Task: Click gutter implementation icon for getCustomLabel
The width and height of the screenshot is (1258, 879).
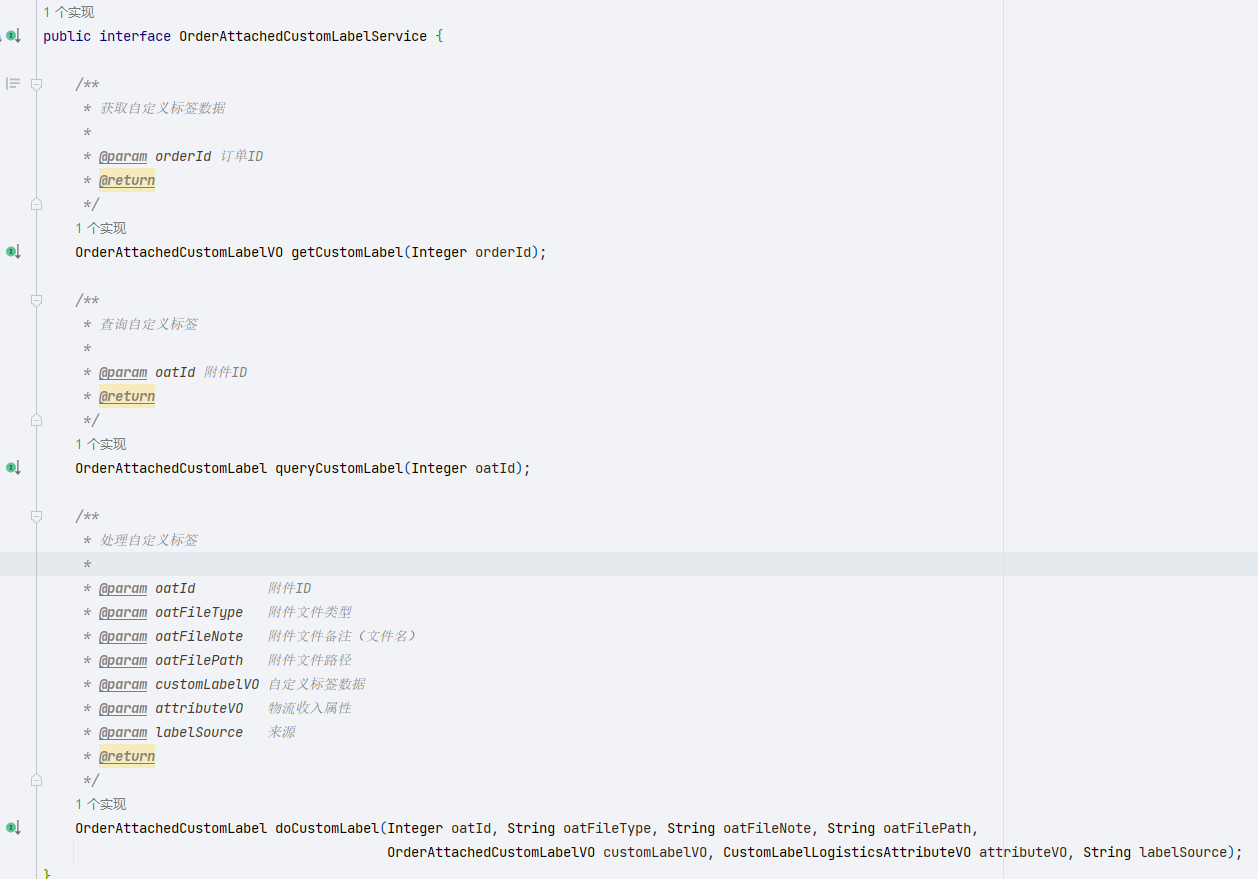Action: 12,252
